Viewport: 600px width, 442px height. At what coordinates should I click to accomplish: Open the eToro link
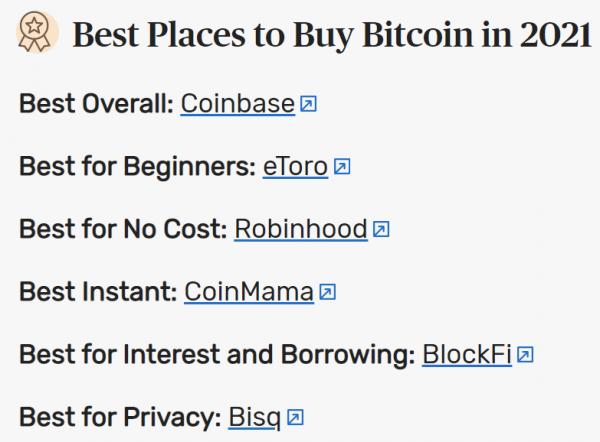tap(295, 167)
